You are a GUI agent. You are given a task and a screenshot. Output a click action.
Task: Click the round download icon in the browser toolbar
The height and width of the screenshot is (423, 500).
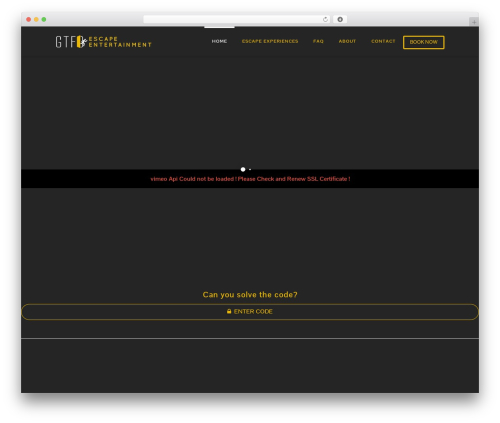(340, 20)
